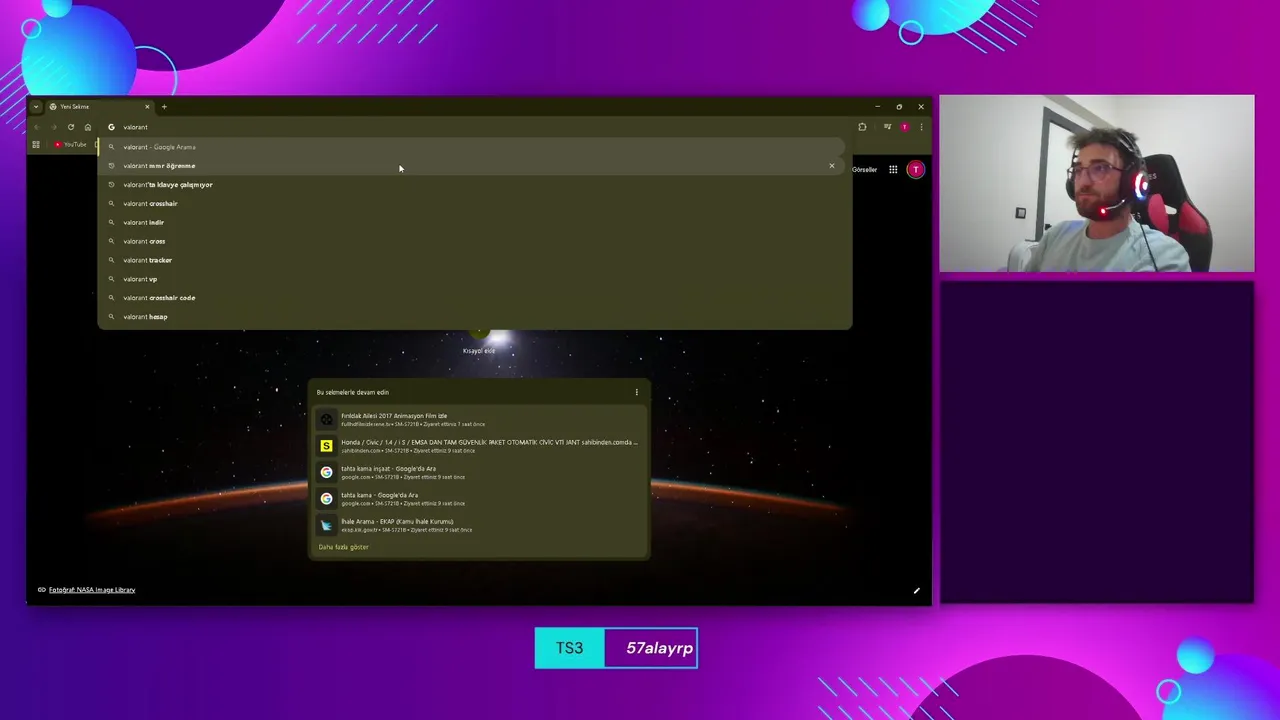Open the toolbar profile avatar T
This screenshot has height=720, width=1280.
(904, 127)
